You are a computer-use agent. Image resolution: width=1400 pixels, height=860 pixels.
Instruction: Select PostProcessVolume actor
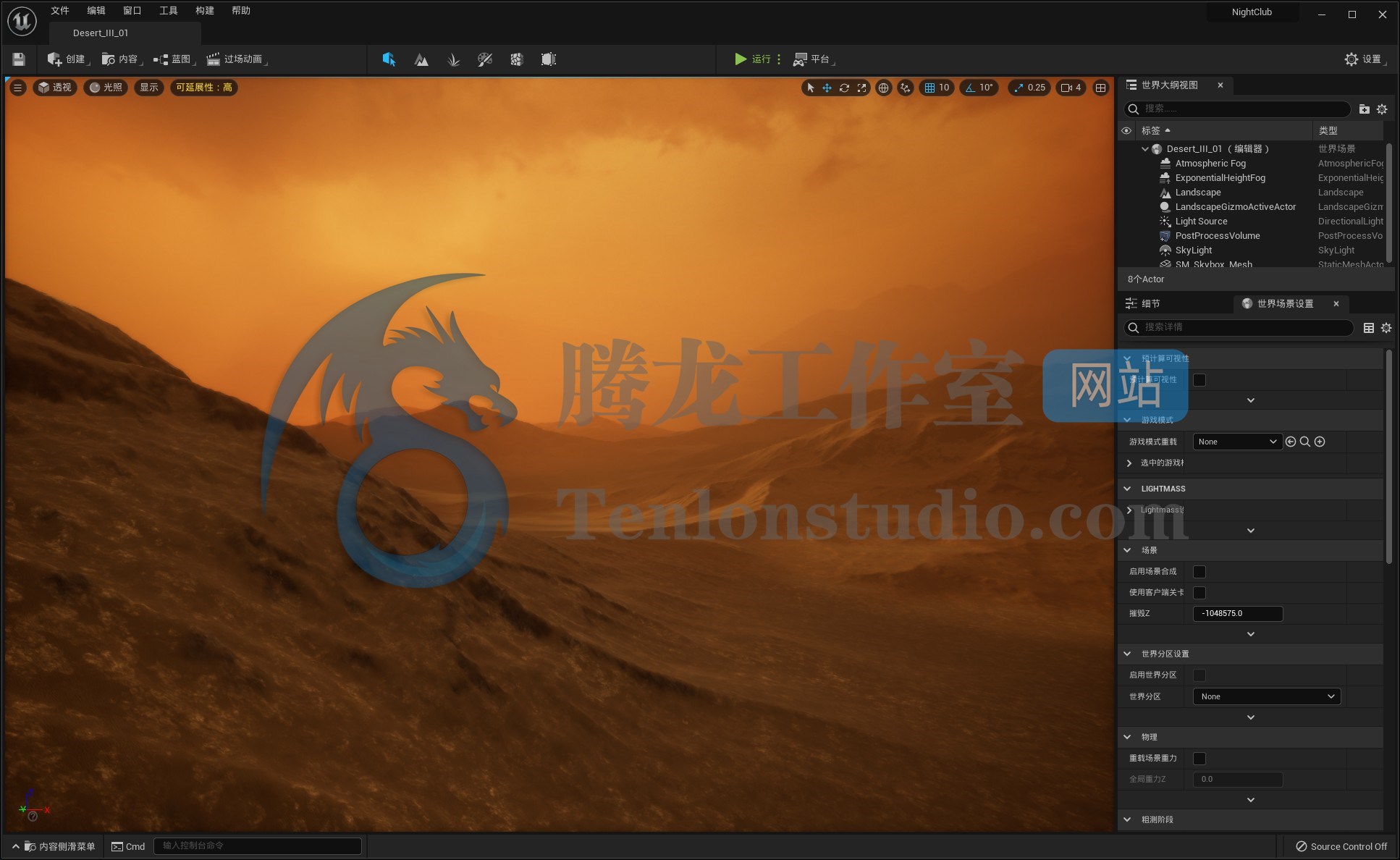1218,236
